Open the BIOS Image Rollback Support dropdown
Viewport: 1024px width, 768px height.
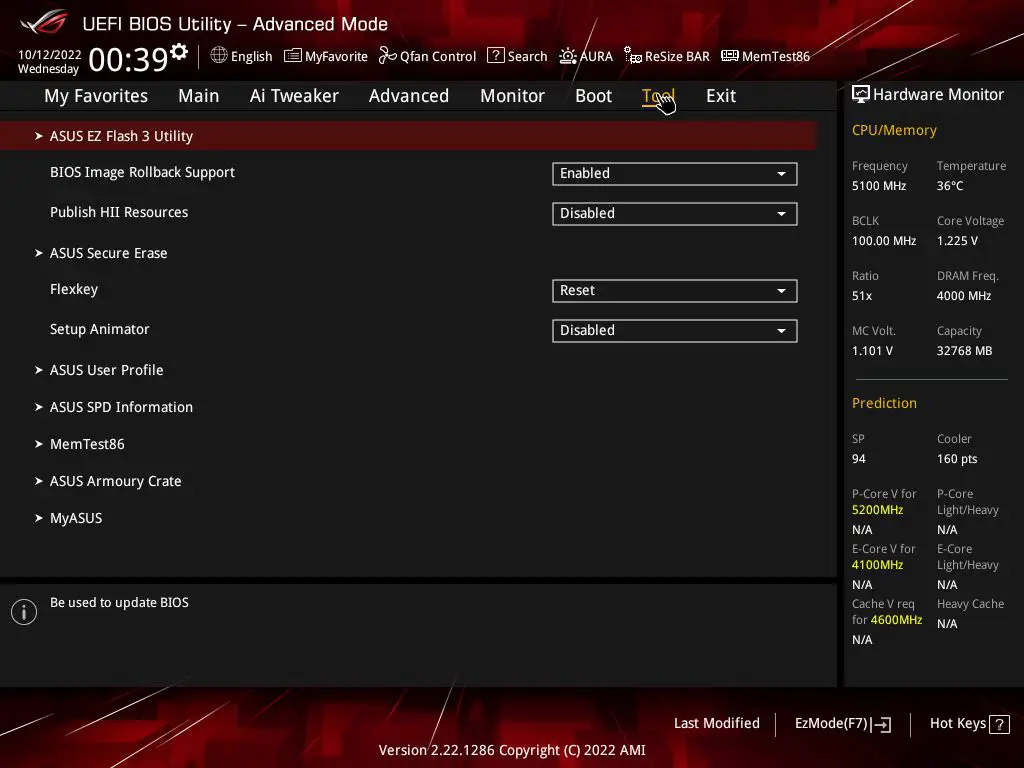[x=675, y=174]
